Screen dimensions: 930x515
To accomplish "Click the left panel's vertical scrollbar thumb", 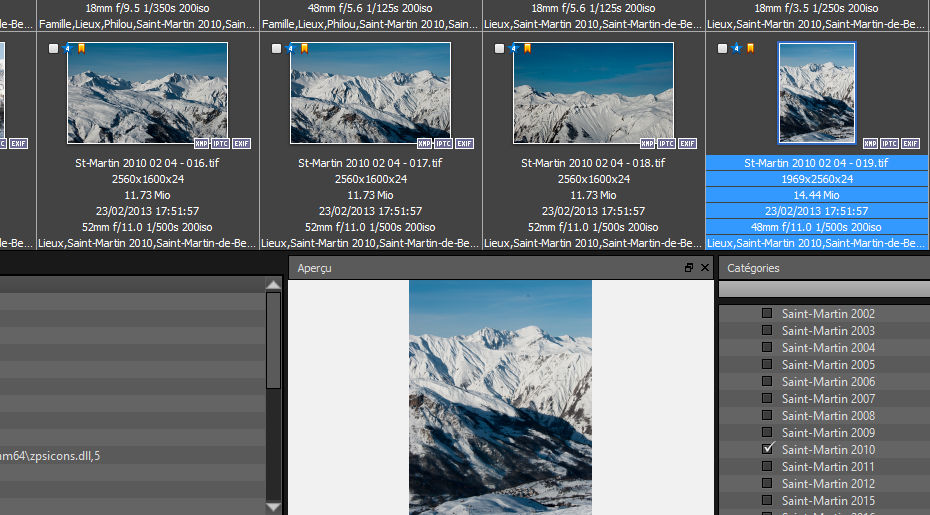I will click(x=273, y=341).
